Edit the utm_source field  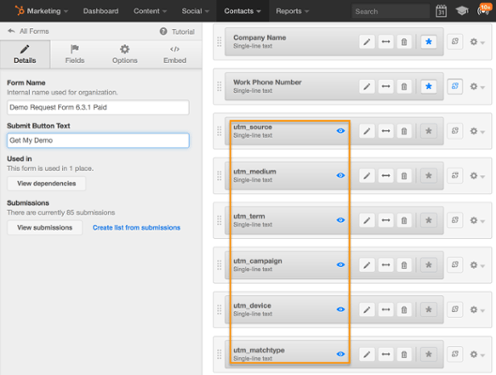(x=367, y=131)
